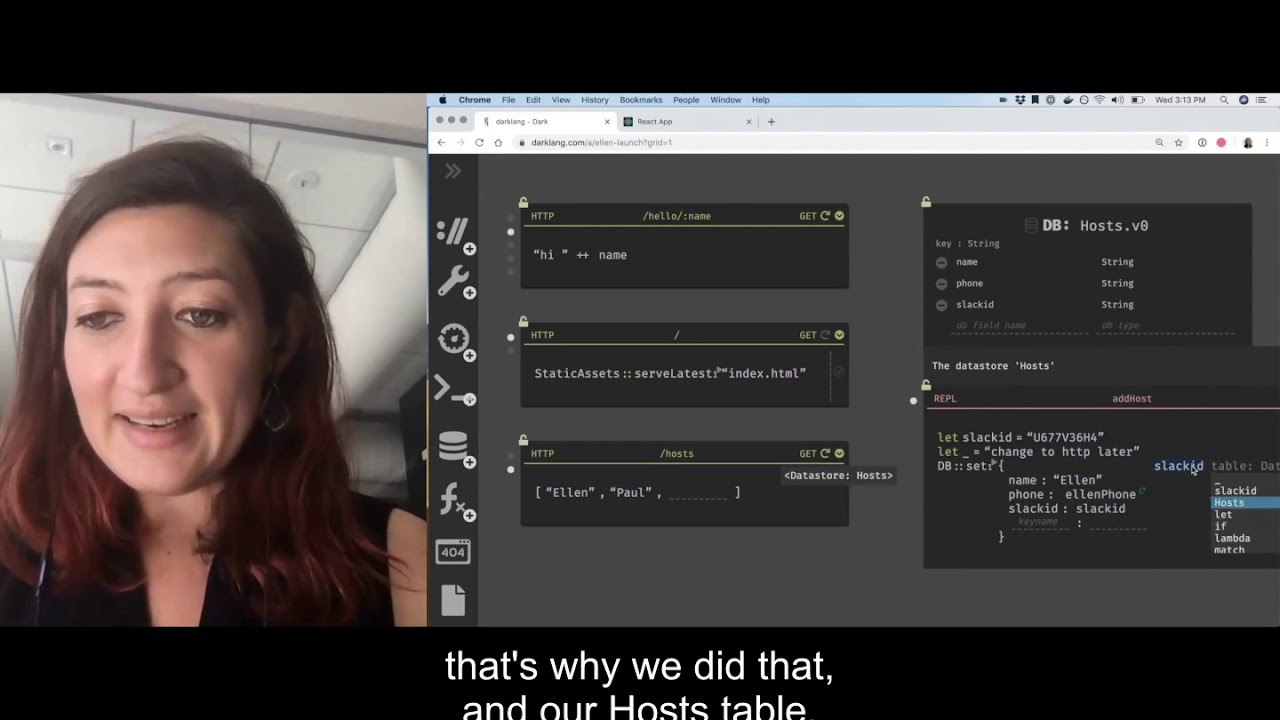Switch to darklang - Dark browser tab
This screenshot has height=720, width=1280.
pos(543,122)
